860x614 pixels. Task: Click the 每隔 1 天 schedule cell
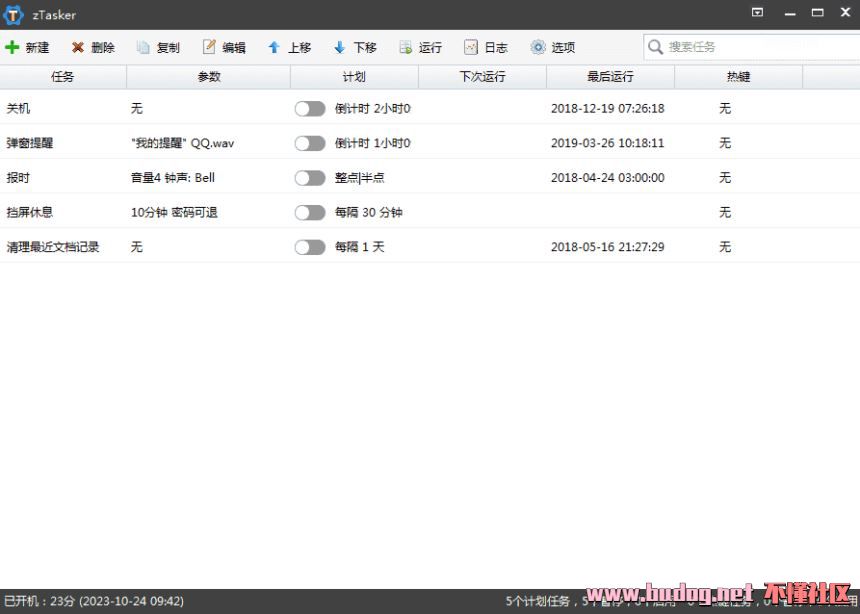(360, 247)
